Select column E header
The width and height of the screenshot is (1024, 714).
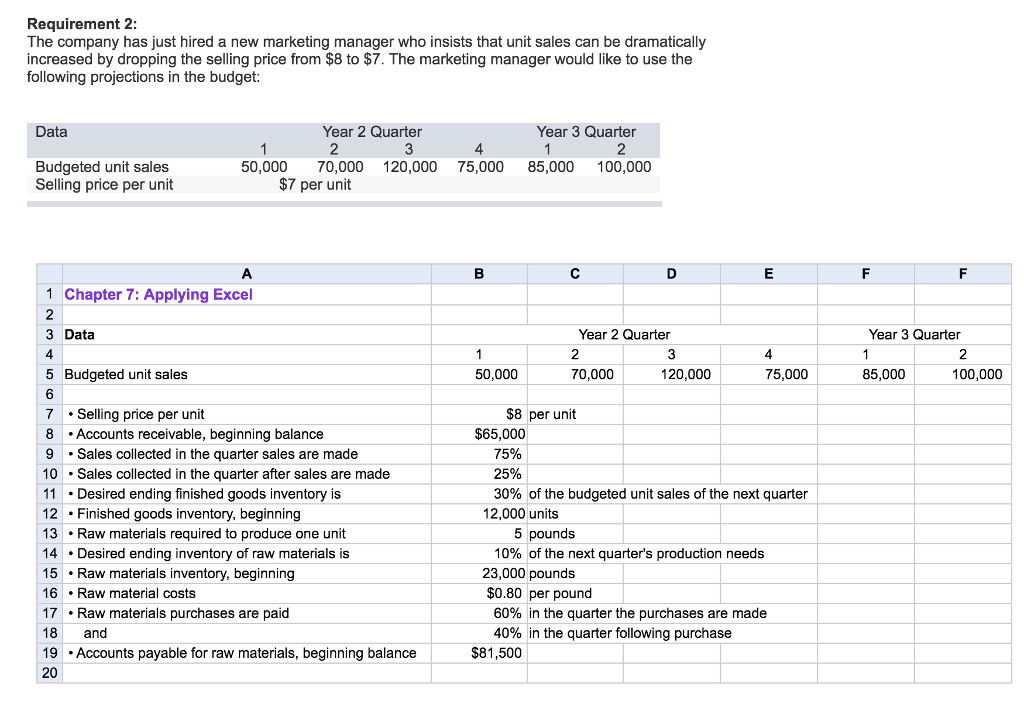coord(768,274)
